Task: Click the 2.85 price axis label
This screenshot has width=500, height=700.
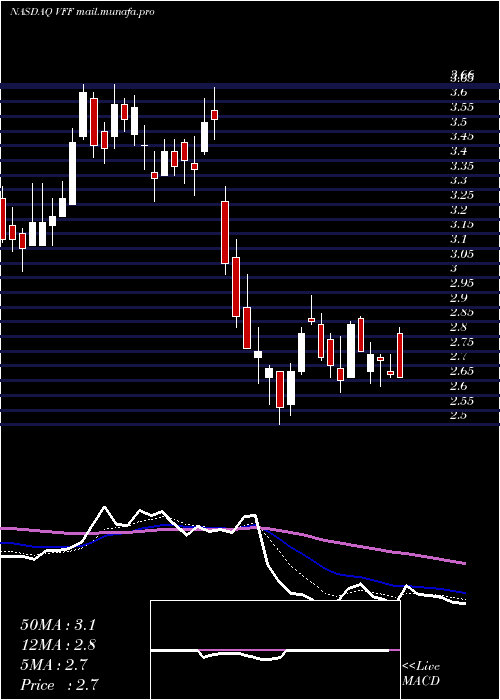Action: click(x=462, y=312)
